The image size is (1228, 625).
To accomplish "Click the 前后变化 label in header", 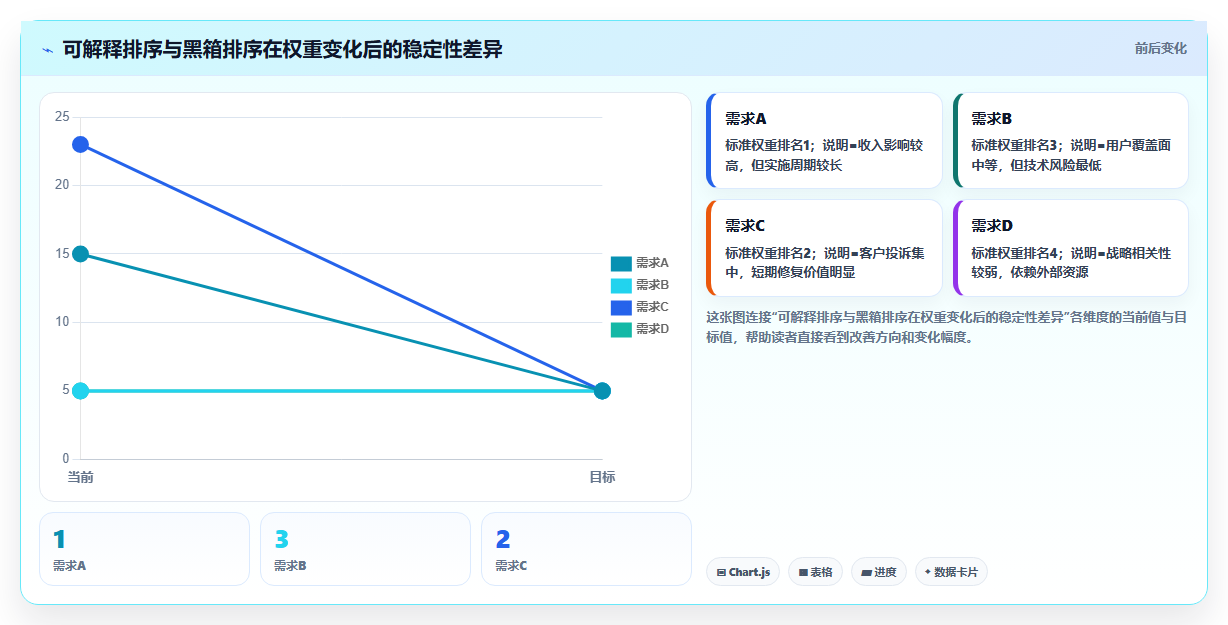I will tap(1160, 48).
